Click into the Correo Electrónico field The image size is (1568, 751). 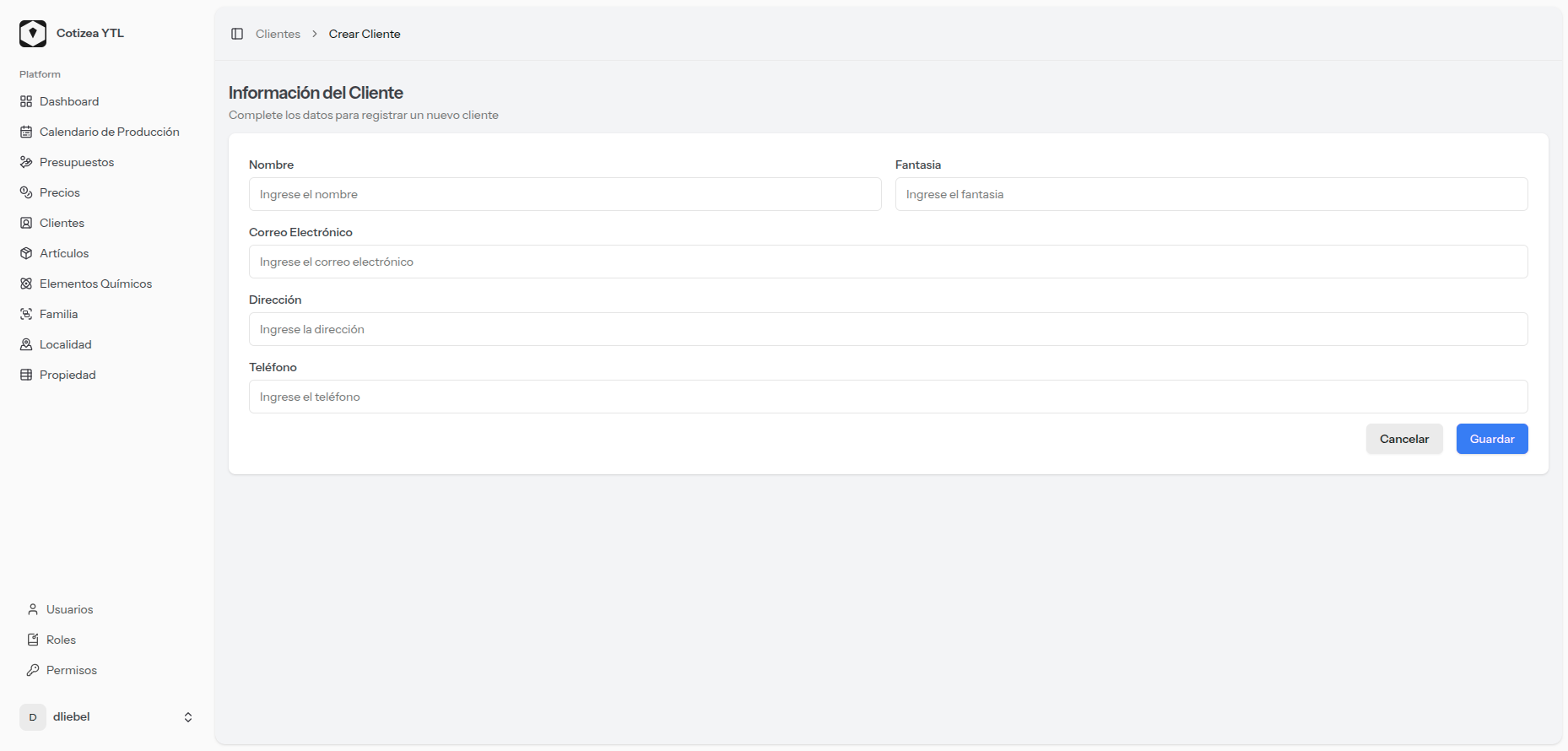pos(888,262)
